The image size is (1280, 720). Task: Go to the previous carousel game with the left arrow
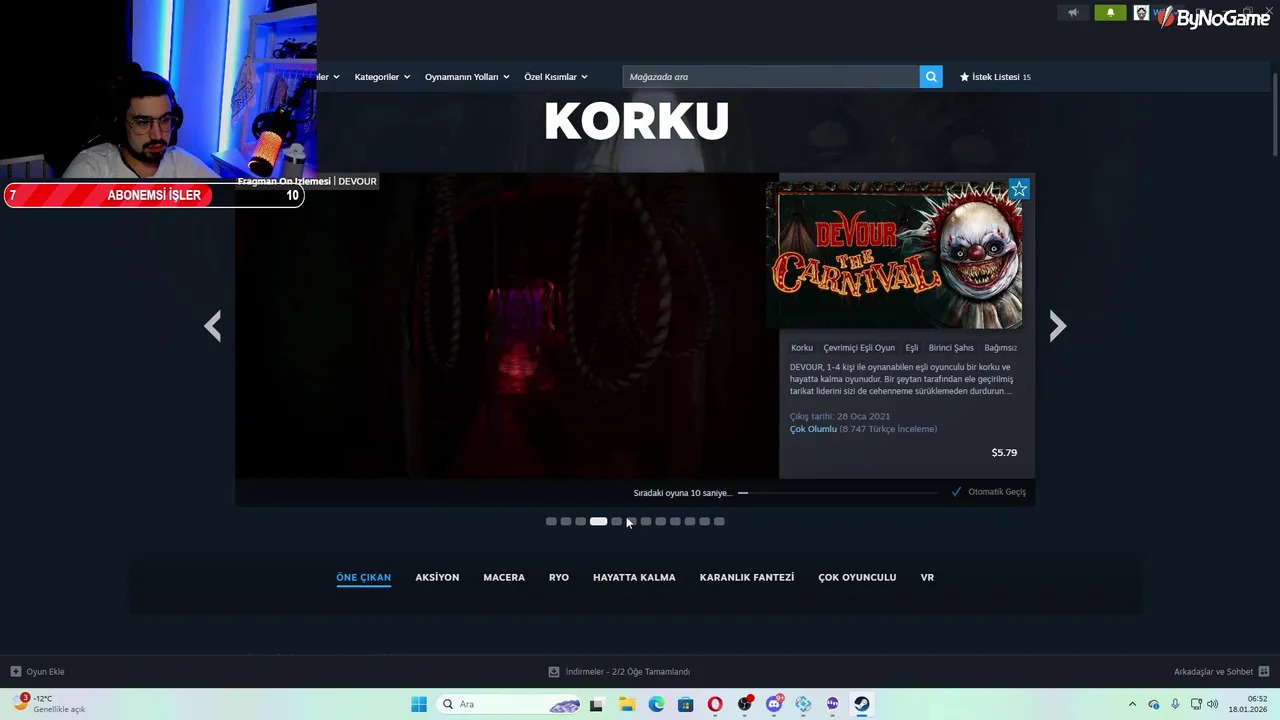(x=213, y=326)
